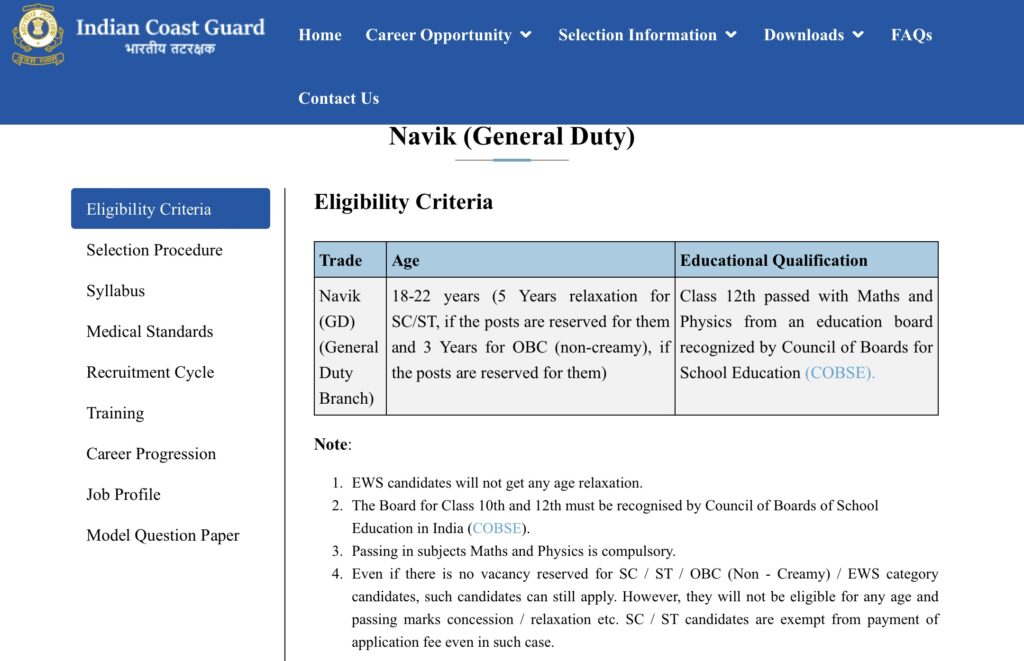Viewport: 1024px width, 661px height.
Task: Click the Navik (GD) trade cell
Action: [x=350, y=347]
